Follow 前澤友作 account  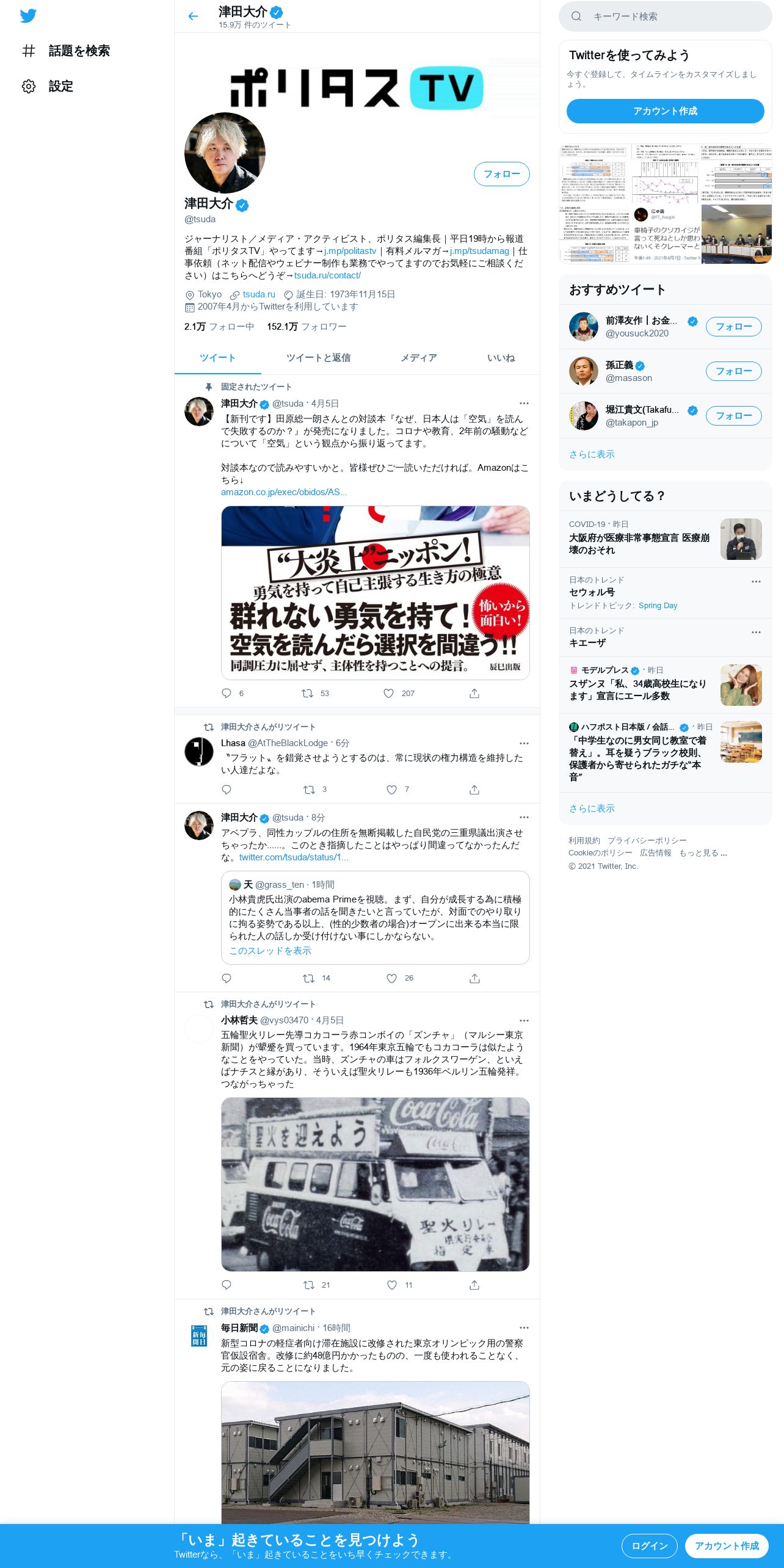click(x=733, y=327)
